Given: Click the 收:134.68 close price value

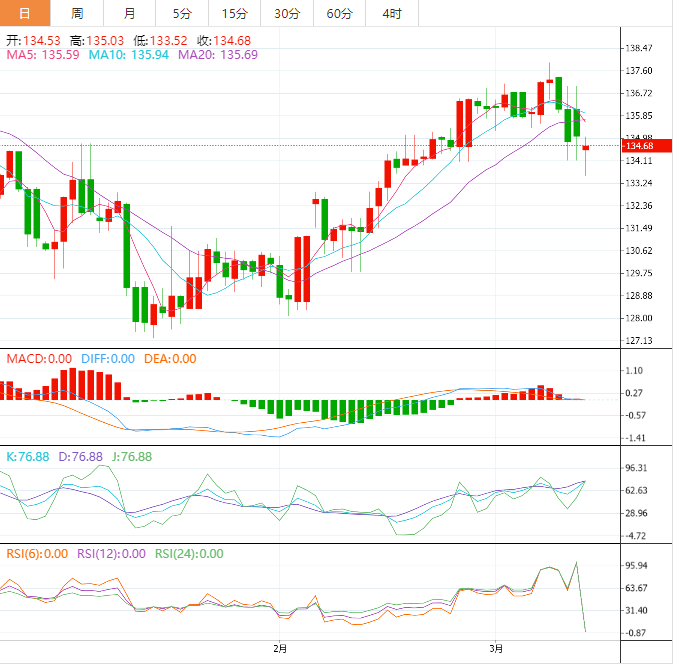Looking at the screenshot, I should tap(224, 41).
